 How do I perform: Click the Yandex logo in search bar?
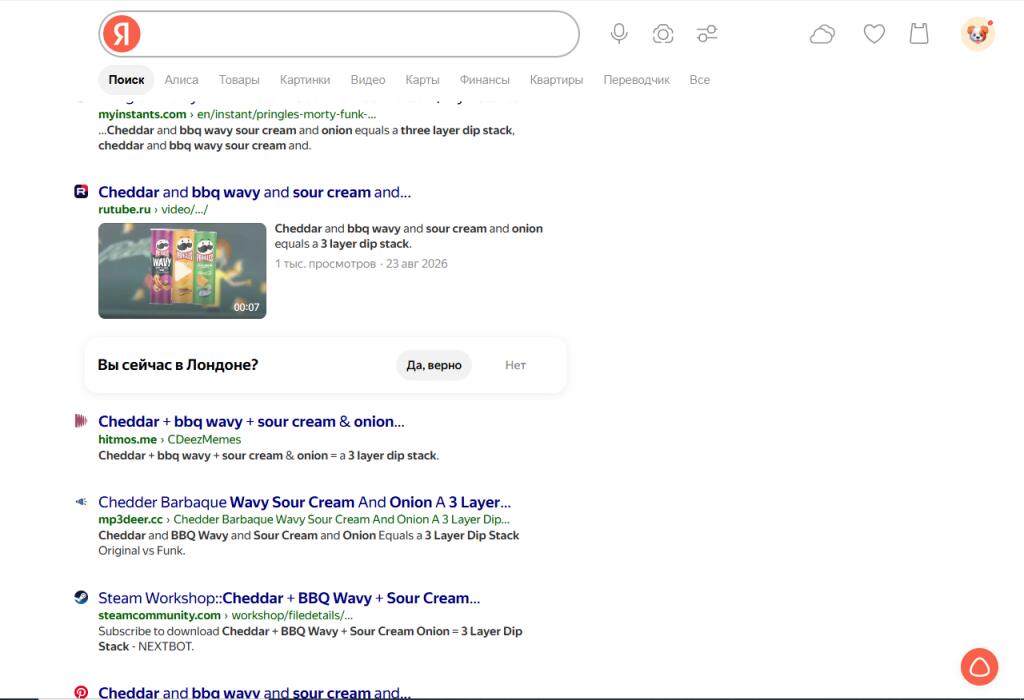click(122, 34)
